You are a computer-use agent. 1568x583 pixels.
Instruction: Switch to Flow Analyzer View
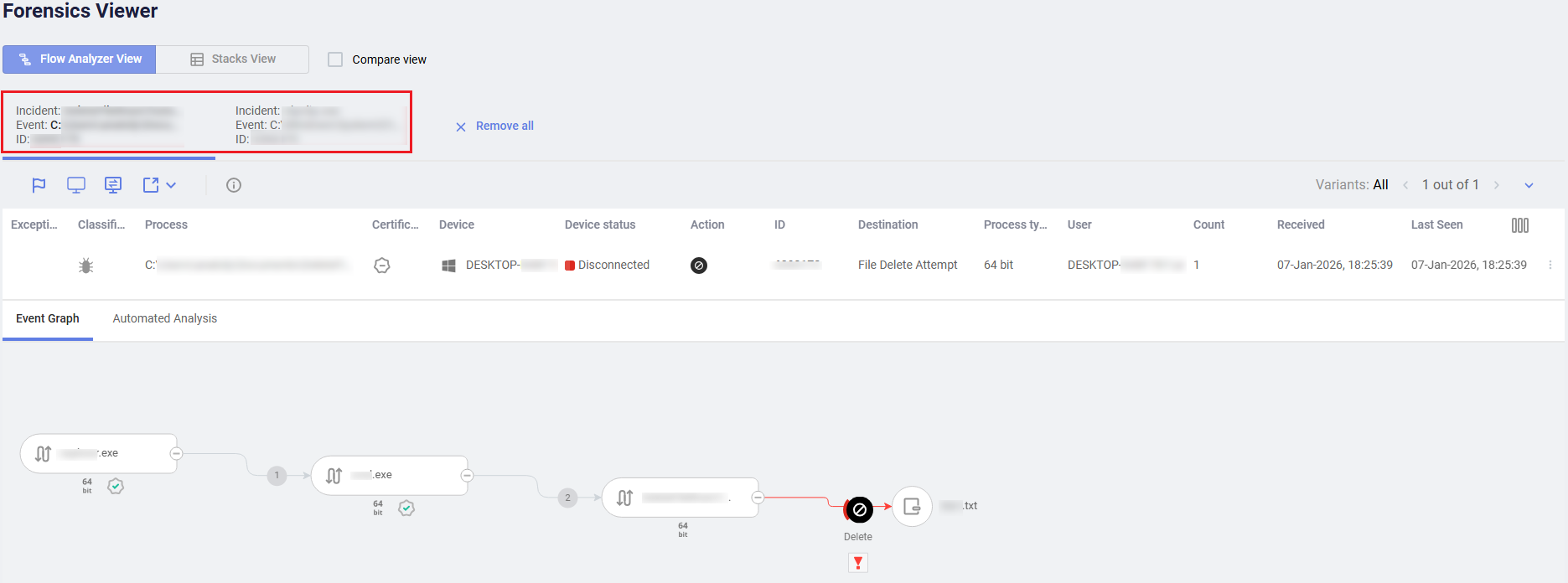coord(80,59)
